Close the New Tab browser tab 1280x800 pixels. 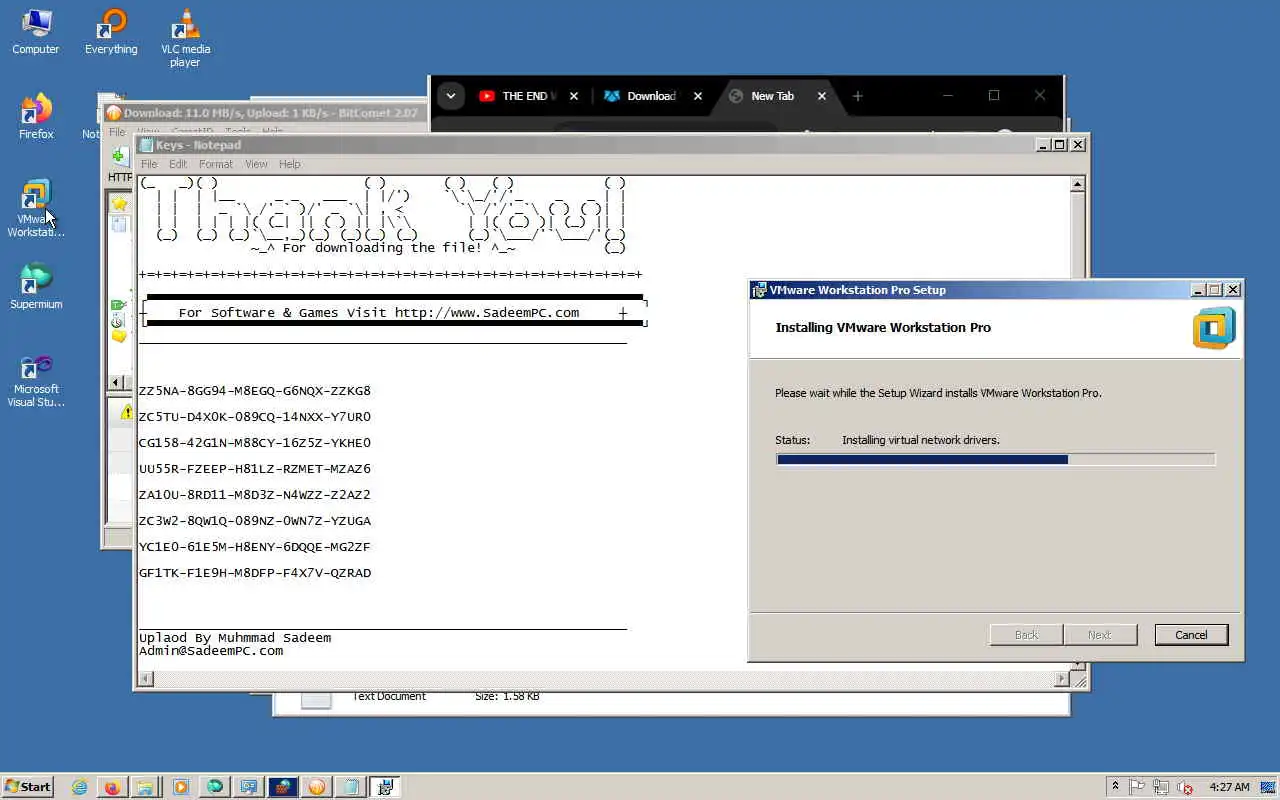(822, 96)
